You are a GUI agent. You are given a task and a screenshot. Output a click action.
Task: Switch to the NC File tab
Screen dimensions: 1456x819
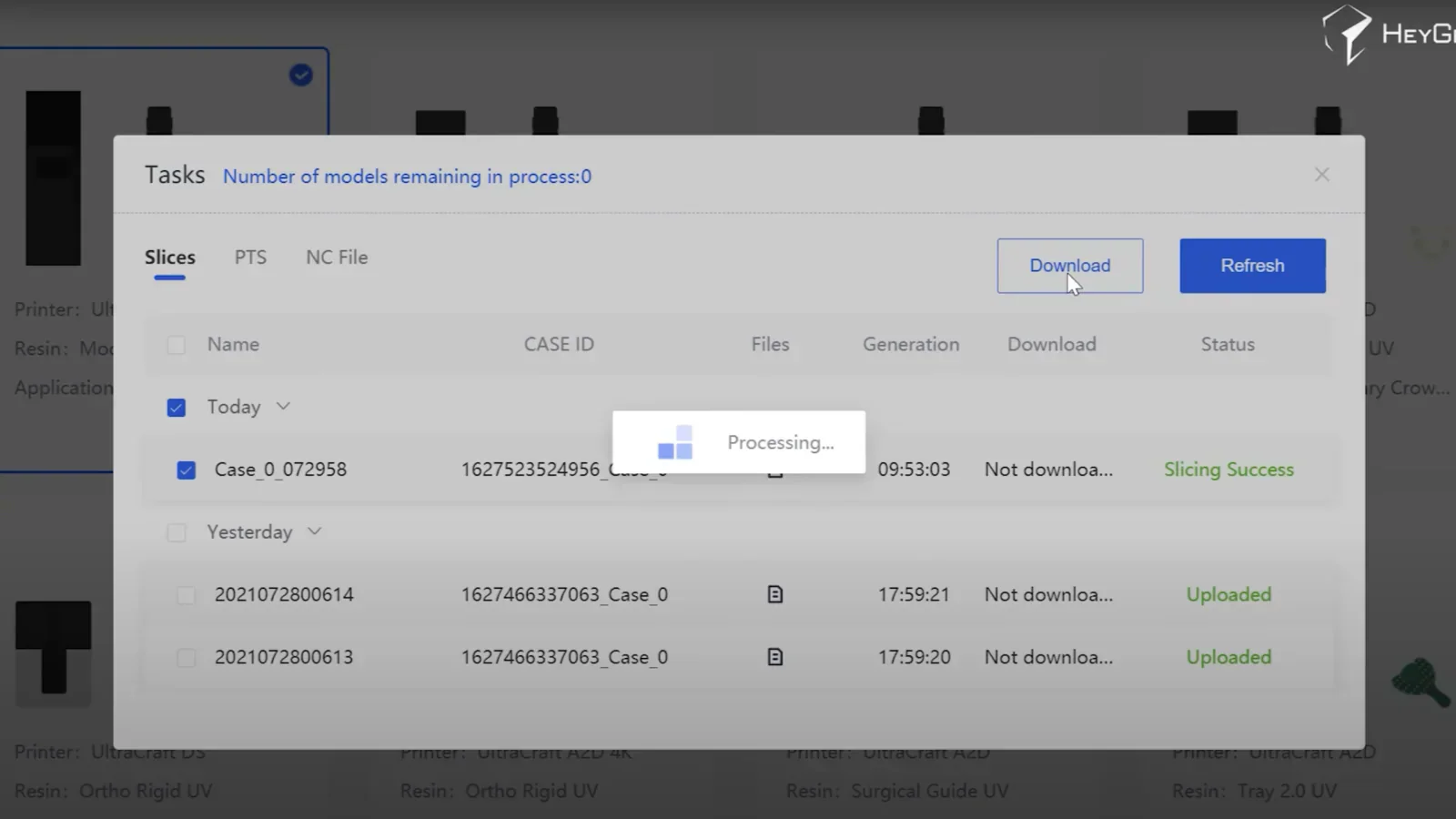click(336, 258)
